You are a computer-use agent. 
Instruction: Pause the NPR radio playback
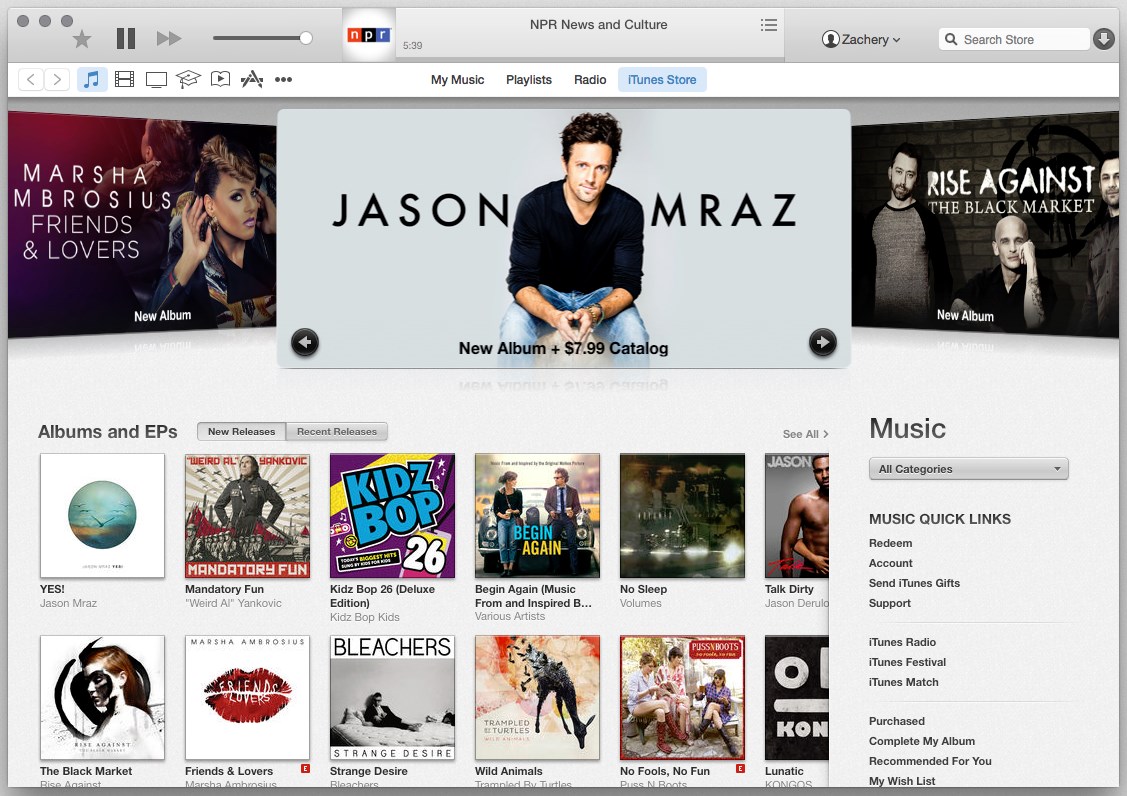click(126, 38)
